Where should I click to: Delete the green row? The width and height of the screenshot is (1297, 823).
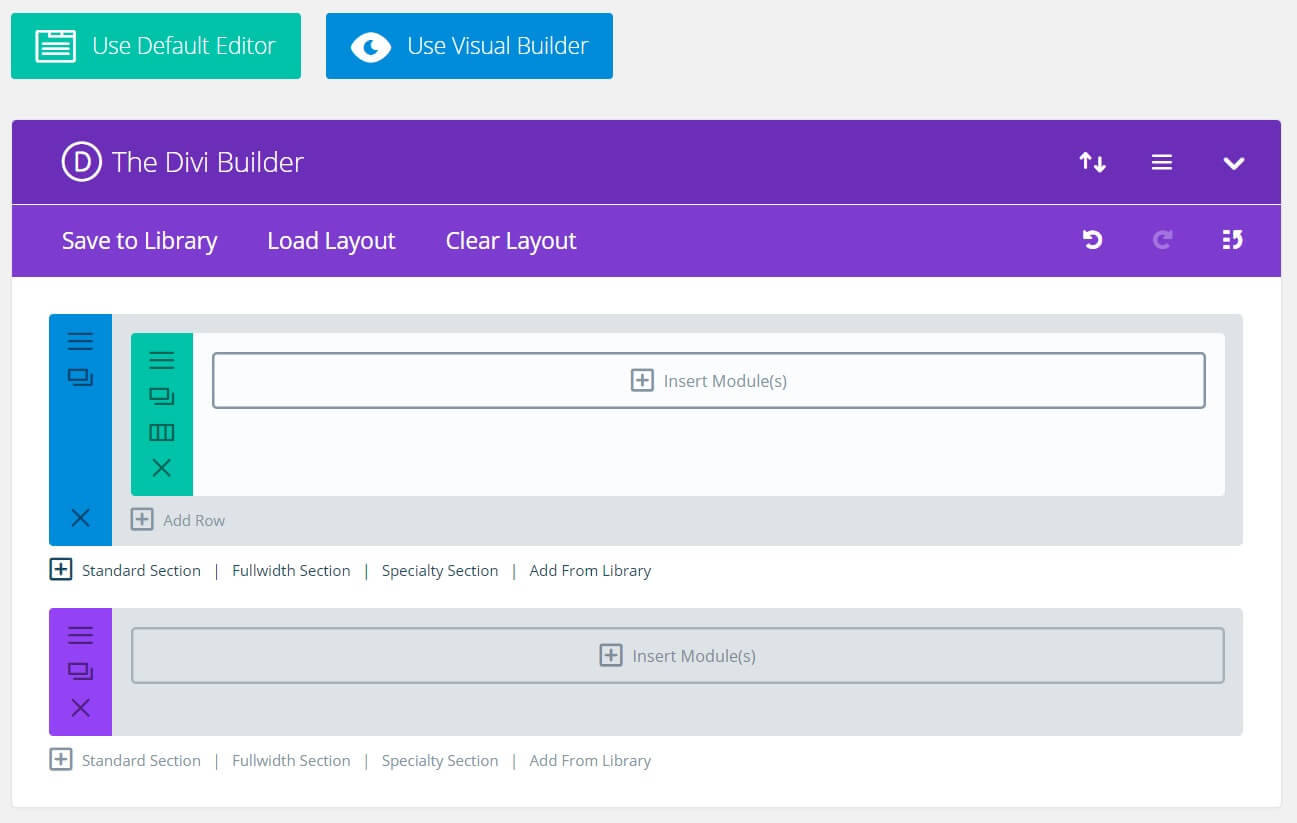[161, 468]
